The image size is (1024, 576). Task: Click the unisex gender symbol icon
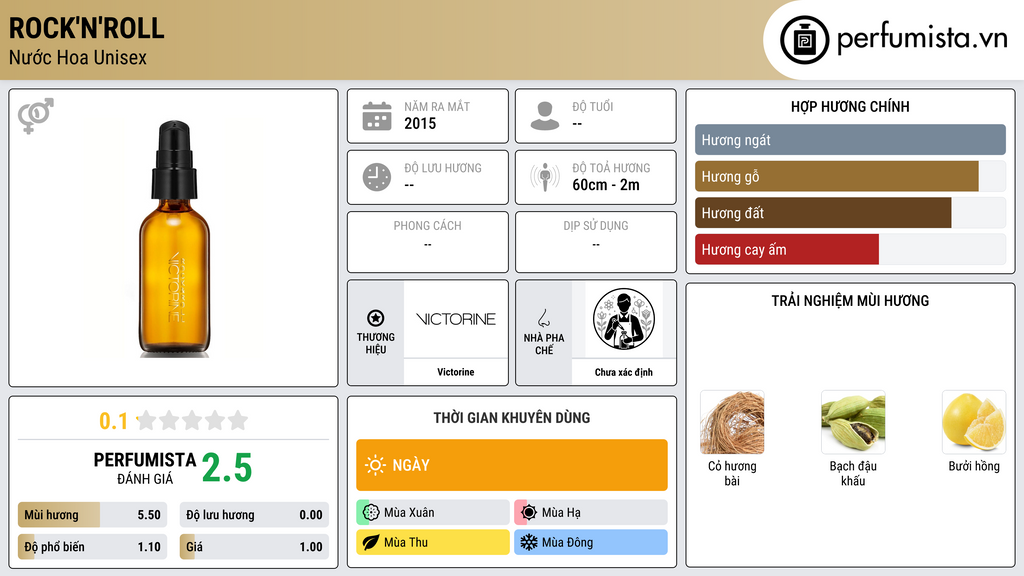coord(36,116)
